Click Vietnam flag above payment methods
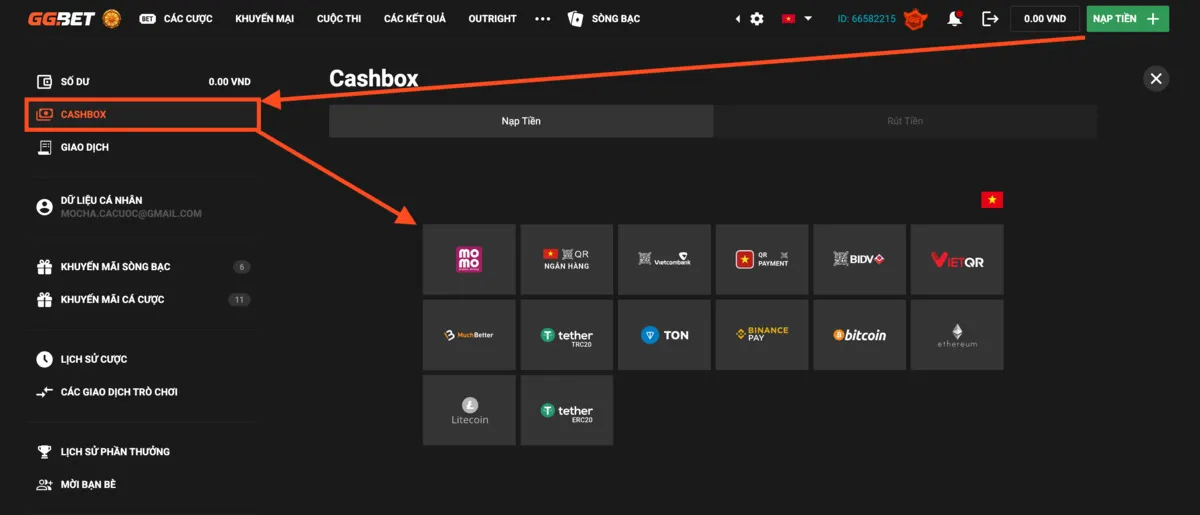Viewport: 1200px width, 515px height. click(x=992, y=200)
